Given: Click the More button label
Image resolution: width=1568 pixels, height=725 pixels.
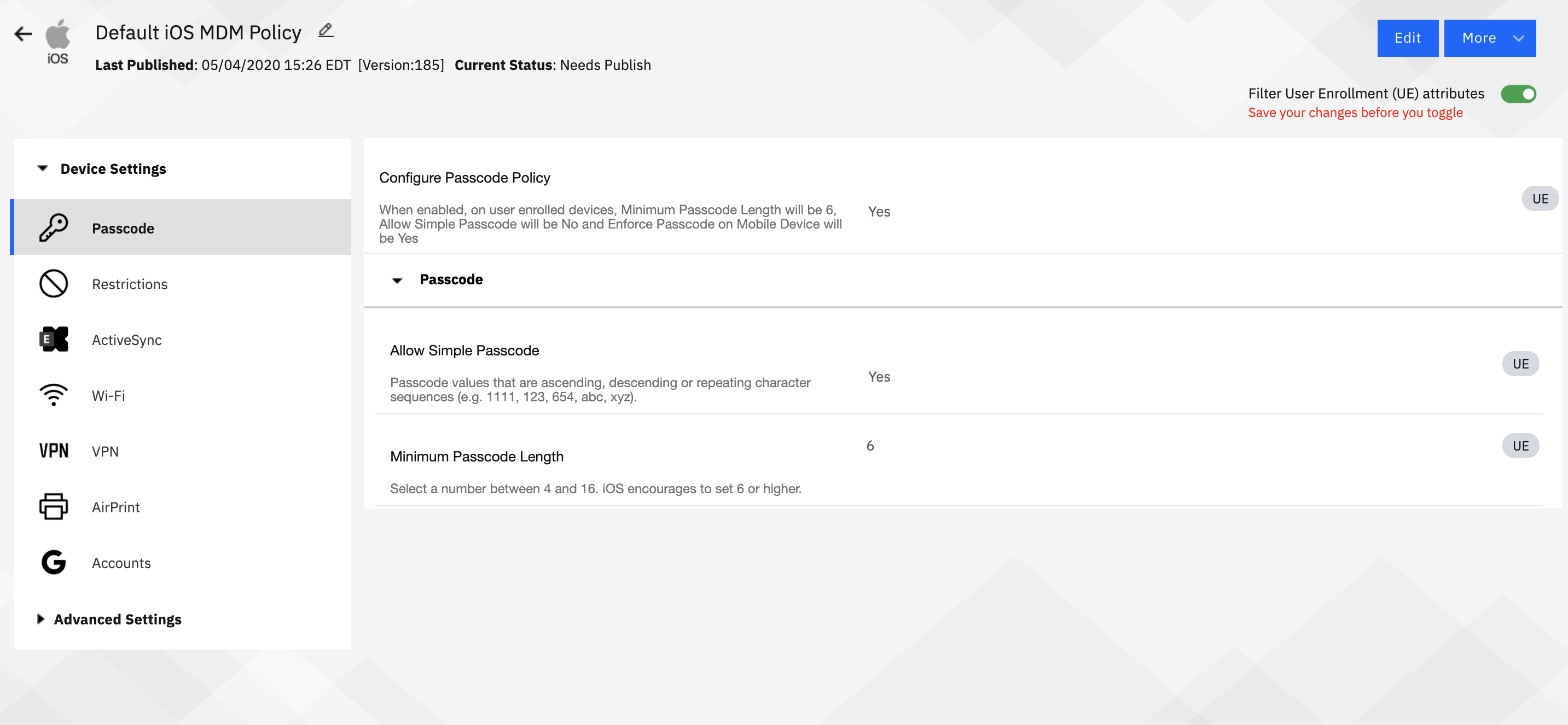Looking at the screenshot, I should (x=1479, y=38).
